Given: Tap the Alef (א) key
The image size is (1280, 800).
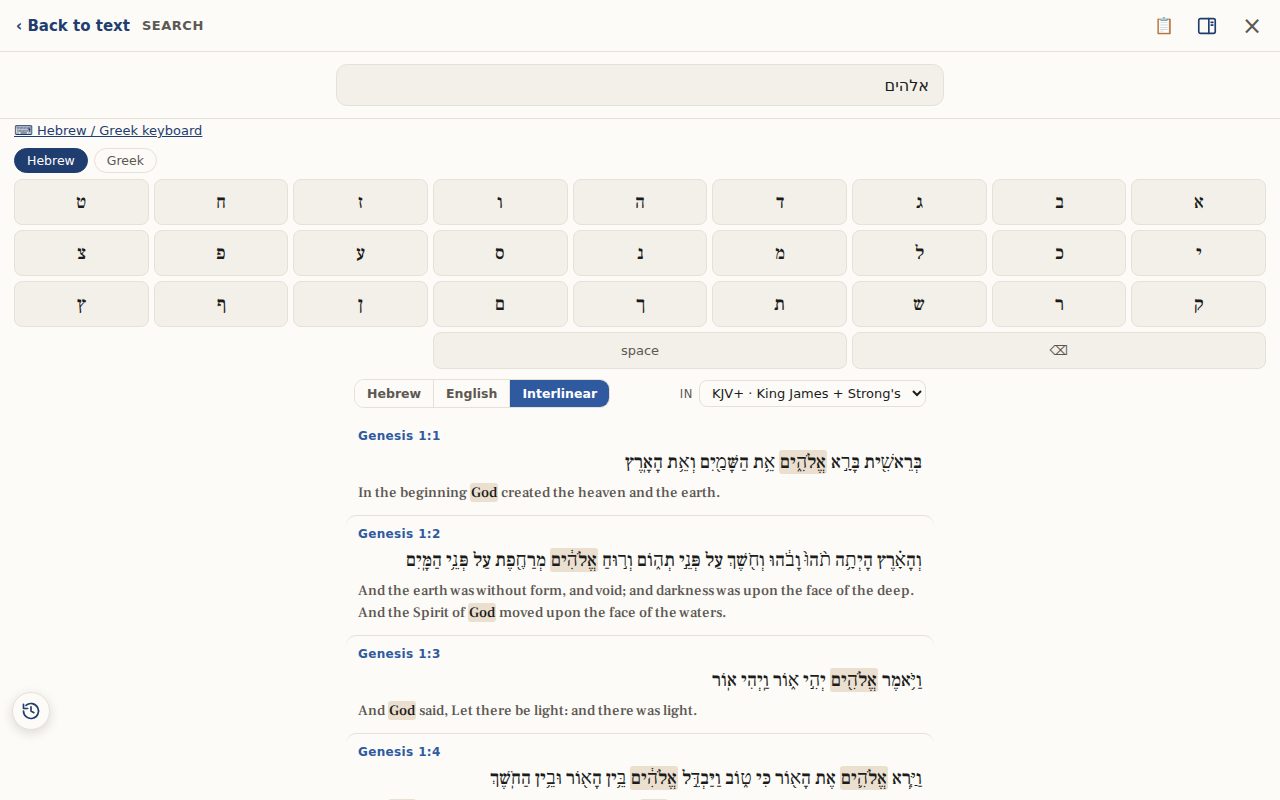Looking at the screenshot, I should point(1198,202).
